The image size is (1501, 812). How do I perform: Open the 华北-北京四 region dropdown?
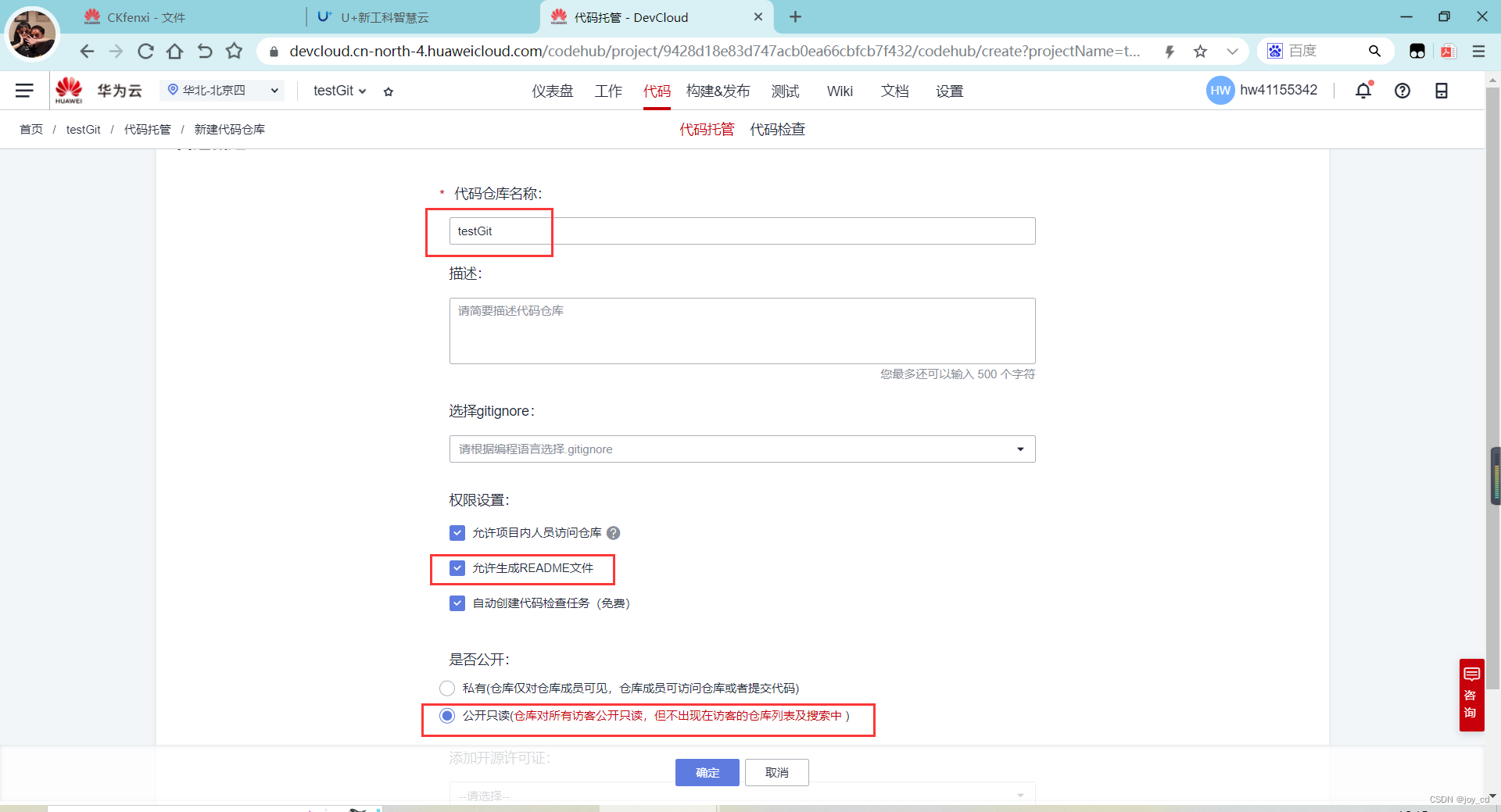(223, 91)
